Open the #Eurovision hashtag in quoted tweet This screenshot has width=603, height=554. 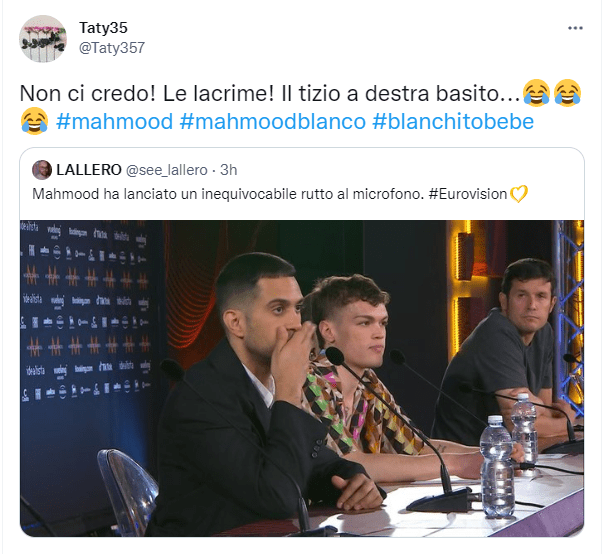click(x=468, y=194)
